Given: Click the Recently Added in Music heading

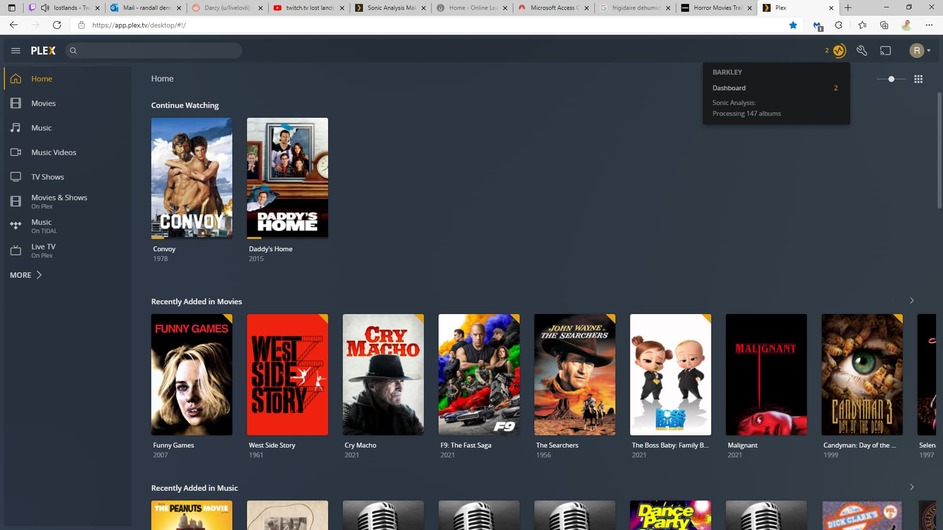Looking at the screenshot, I should pyautogui.click(x=194, y=488).
